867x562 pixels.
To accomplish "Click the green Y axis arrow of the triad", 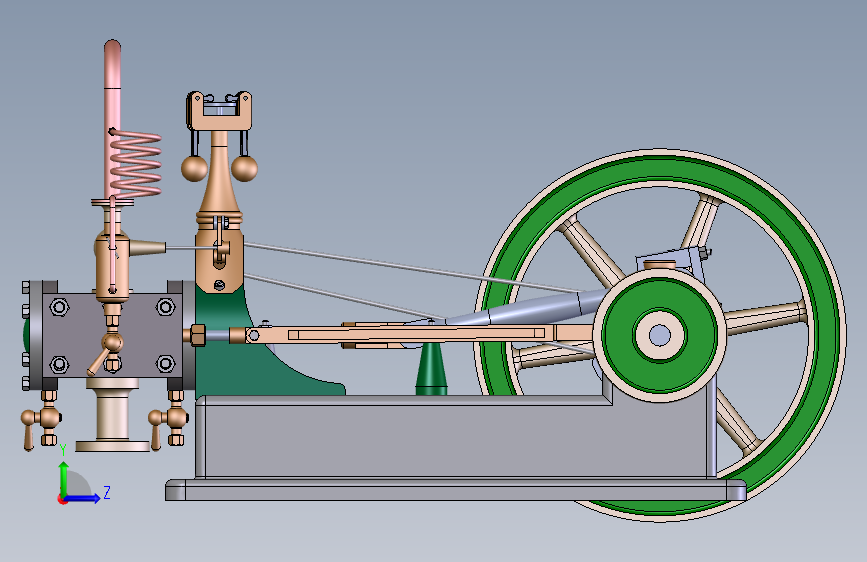I will 64,478.
